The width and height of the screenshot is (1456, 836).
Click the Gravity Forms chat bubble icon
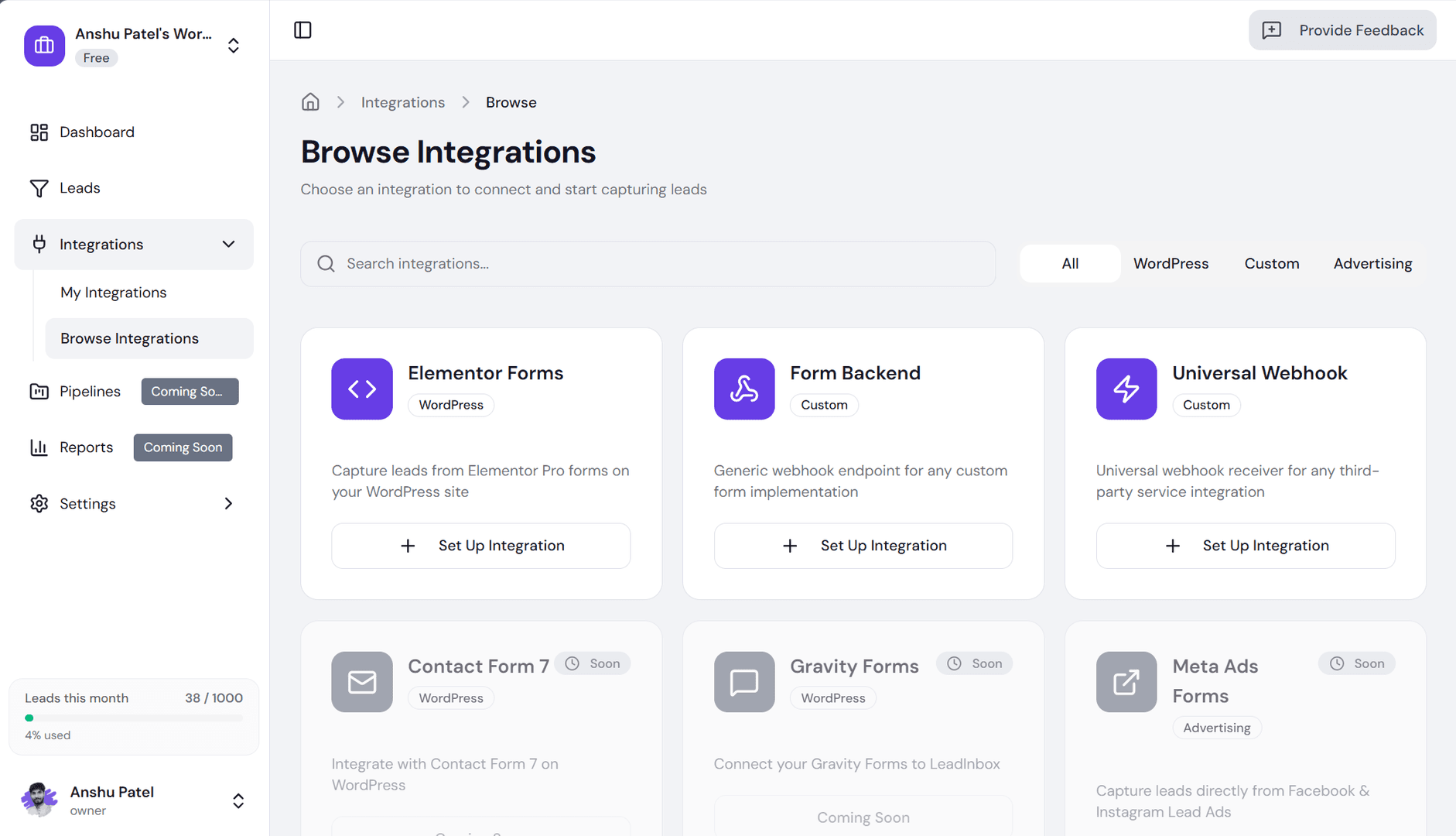click(x=744, y=682)
